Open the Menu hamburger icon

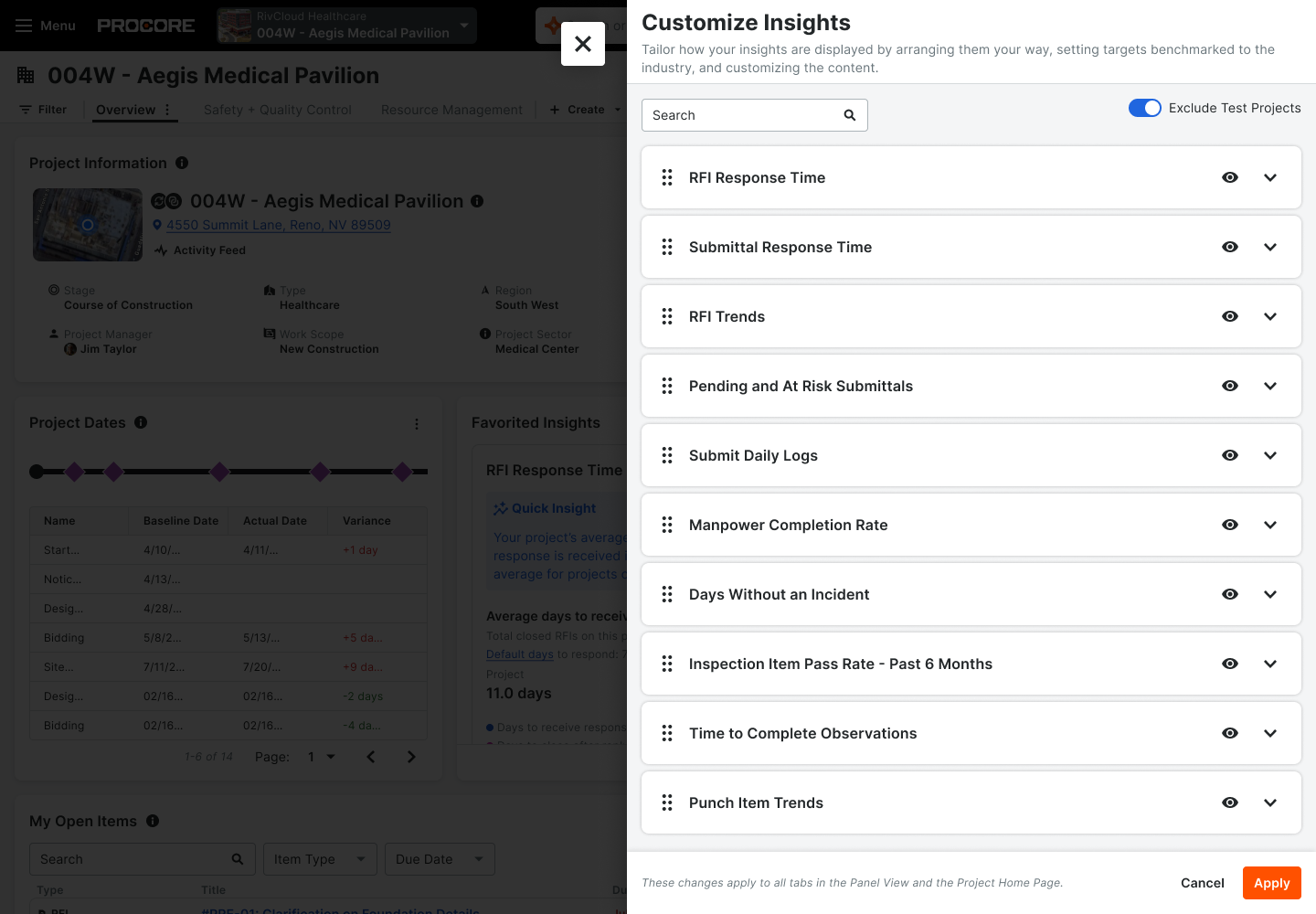24,26
